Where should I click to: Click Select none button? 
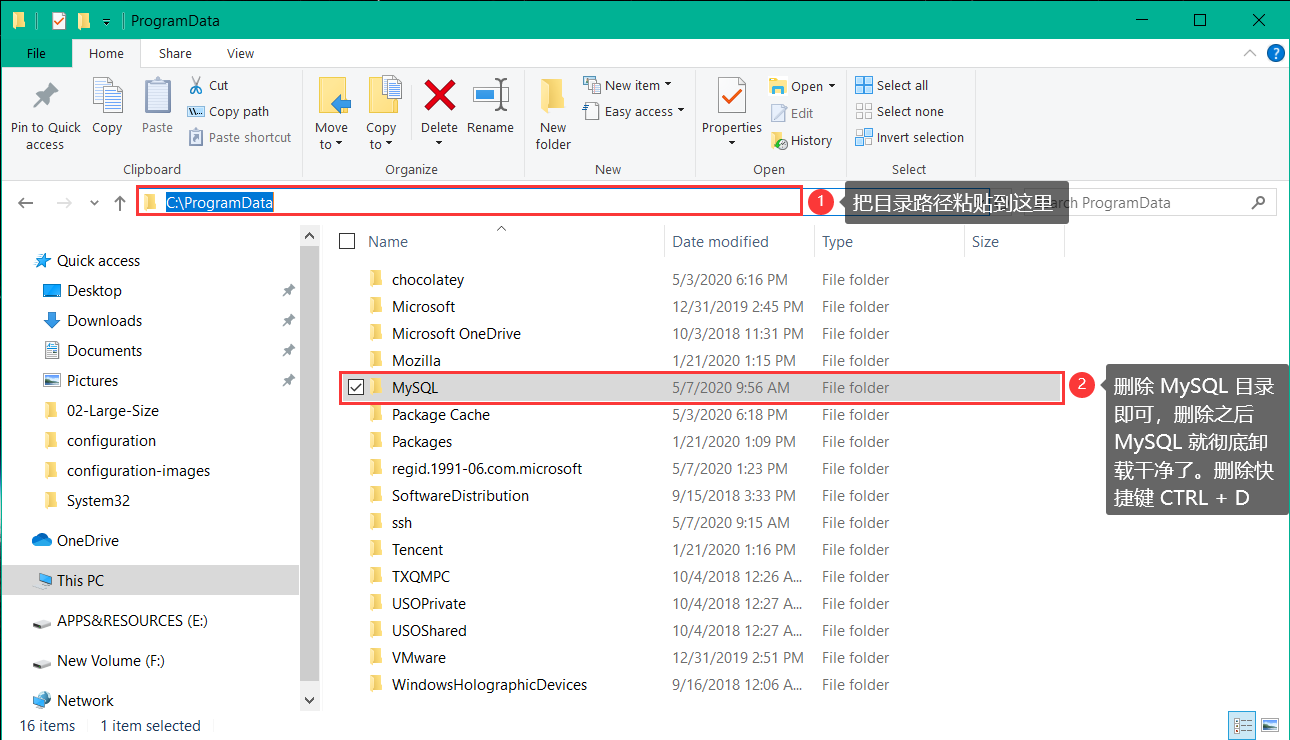(899, 112)
